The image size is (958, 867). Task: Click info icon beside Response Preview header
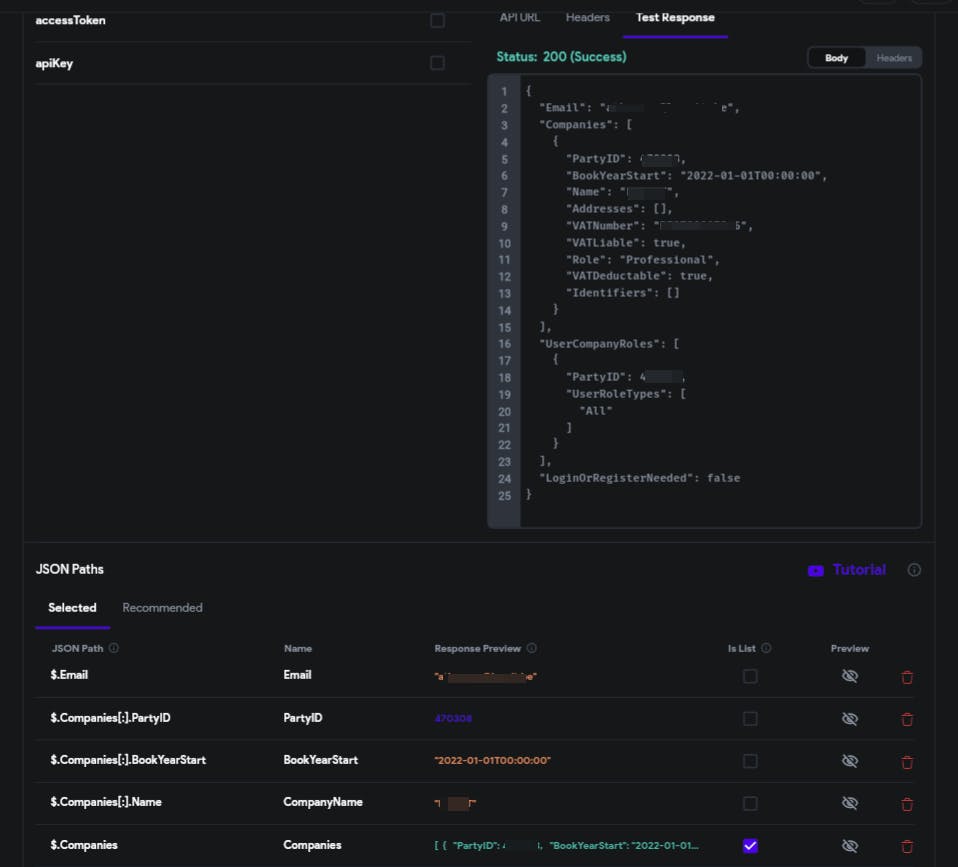point(531,648)
